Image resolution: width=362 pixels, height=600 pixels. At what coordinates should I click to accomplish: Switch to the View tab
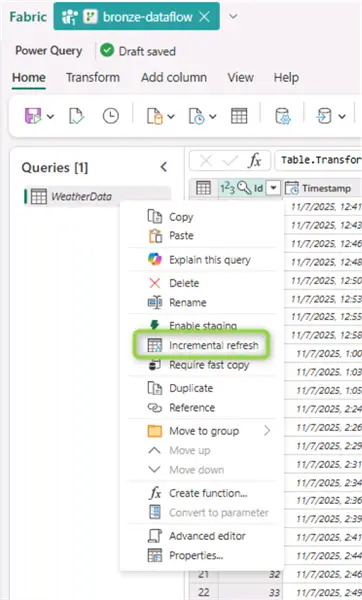(x=240, y=77)
